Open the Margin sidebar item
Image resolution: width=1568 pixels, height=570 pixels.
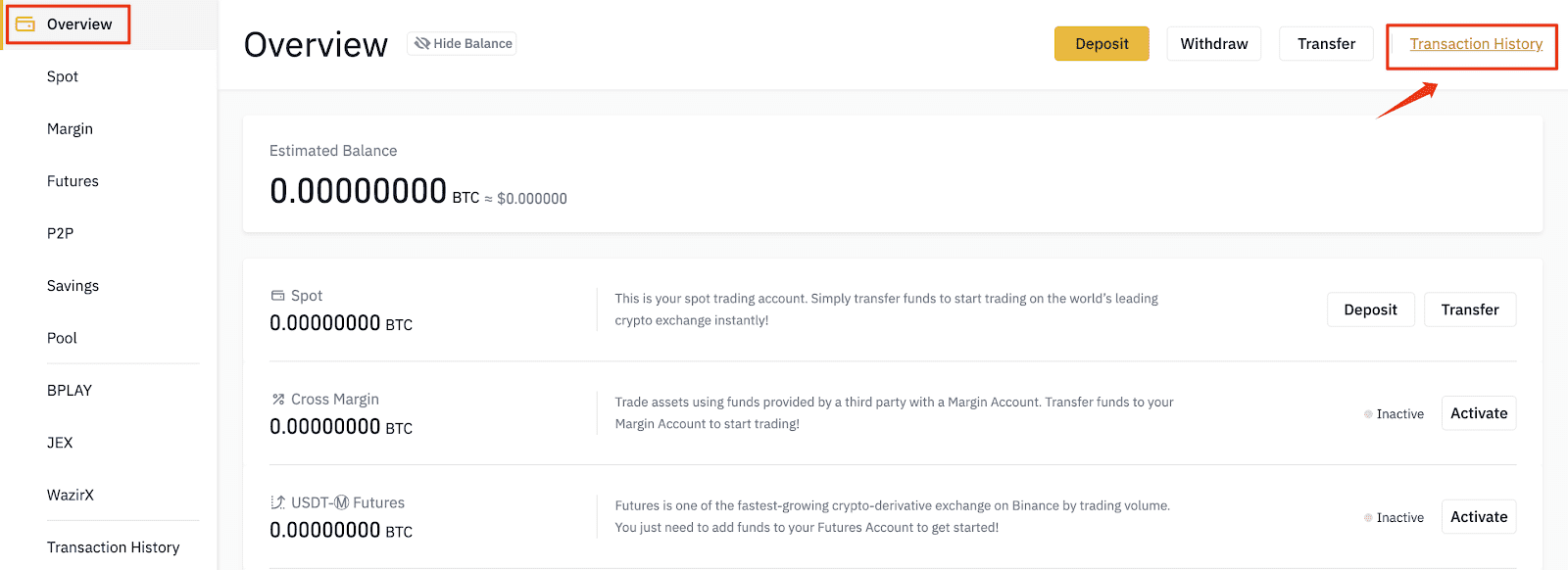pyautogui.click(x=70, y=128)
